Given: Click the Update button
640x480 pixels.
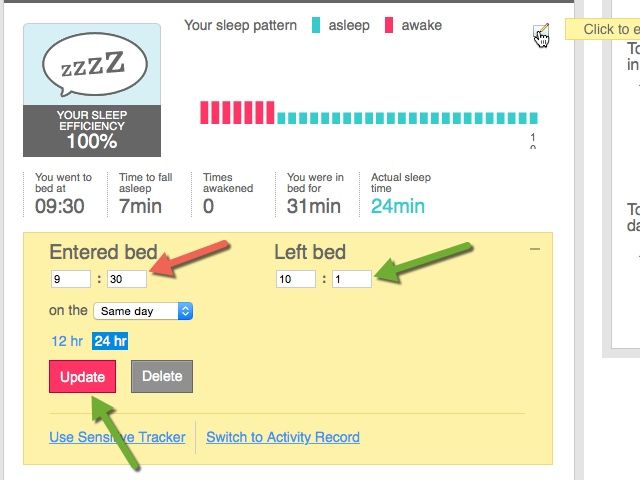Looking at the screenshot, I should [x=82, y=376].
